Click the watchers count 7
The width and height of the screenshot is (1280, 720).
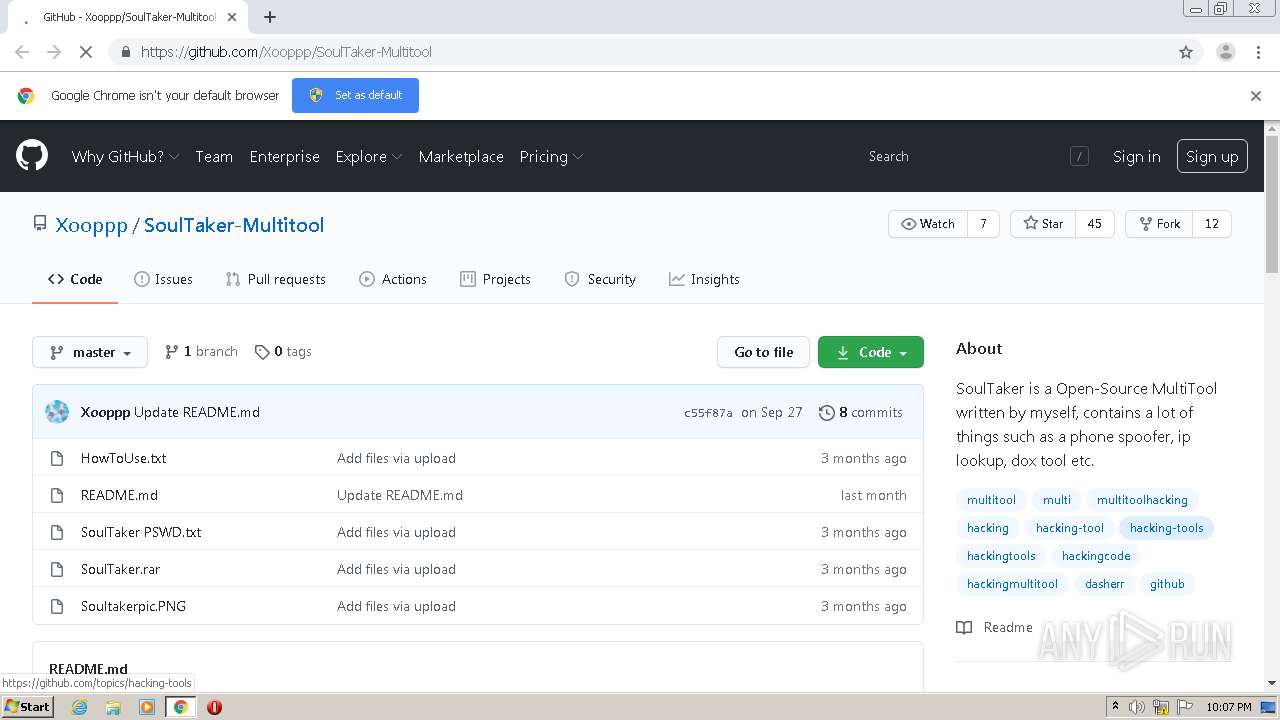[x=983, y=224]
